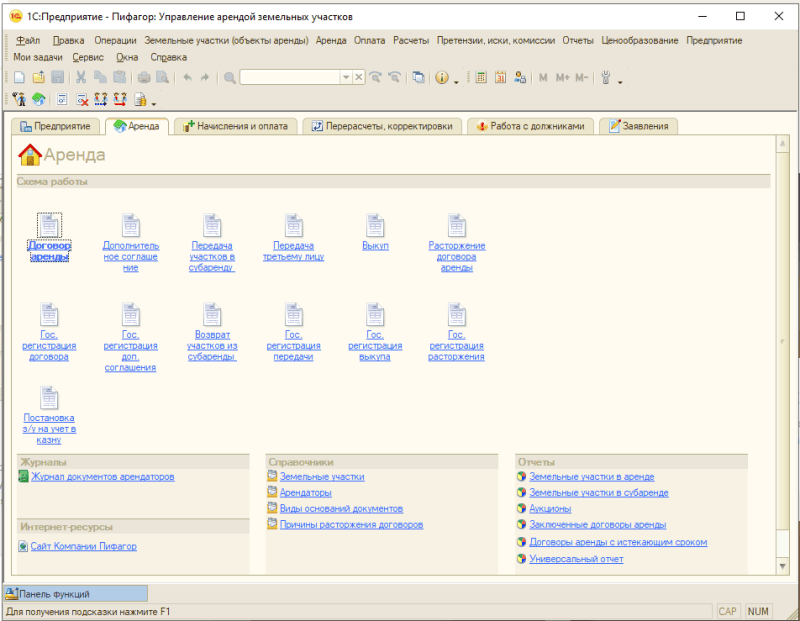Expand the toolbar search field dropdown

(346, 77)
